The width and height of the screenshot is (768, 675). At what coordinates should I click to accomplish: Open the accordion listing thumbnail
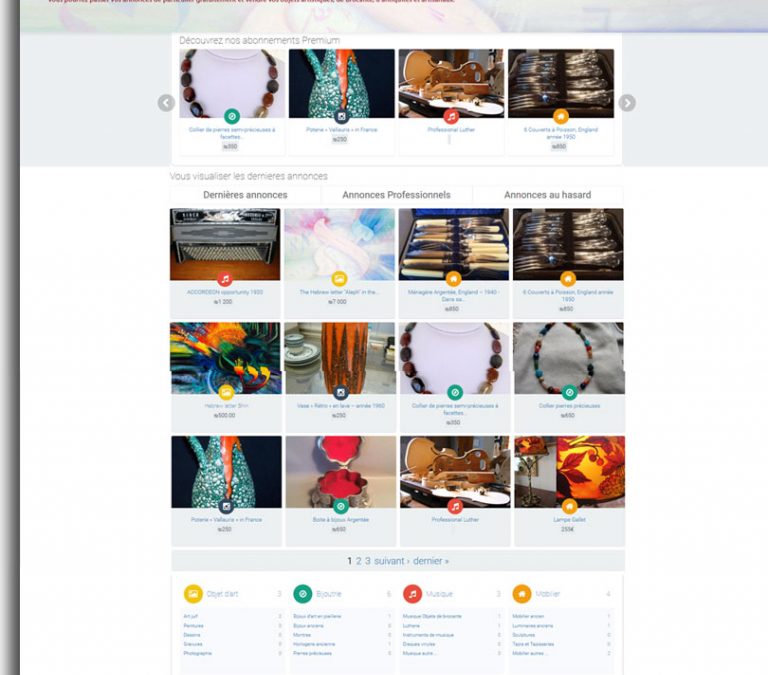point(225,244)
